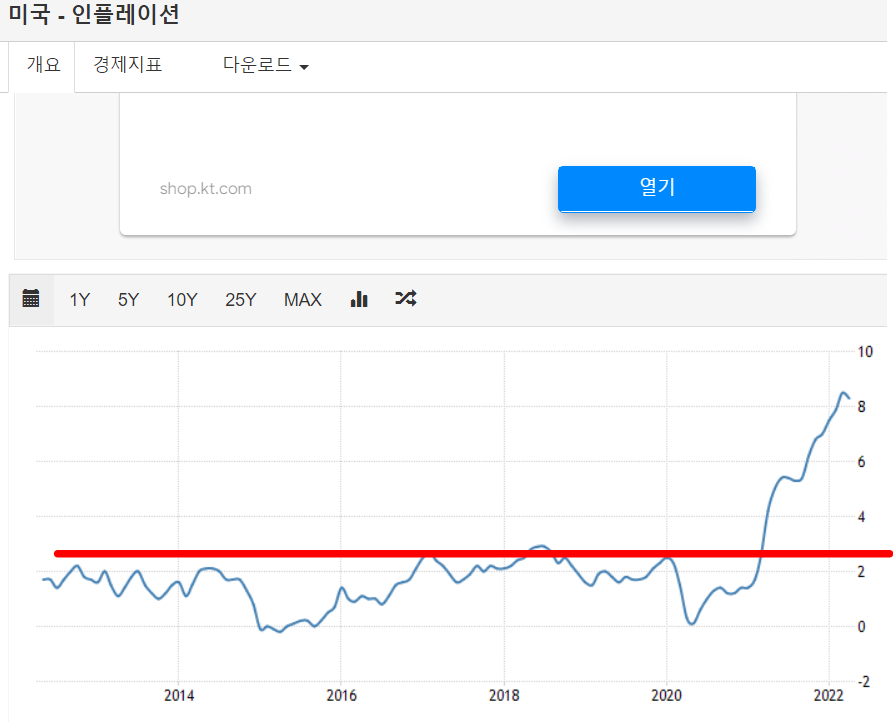Select the 5Y time range

click(128, 300)
